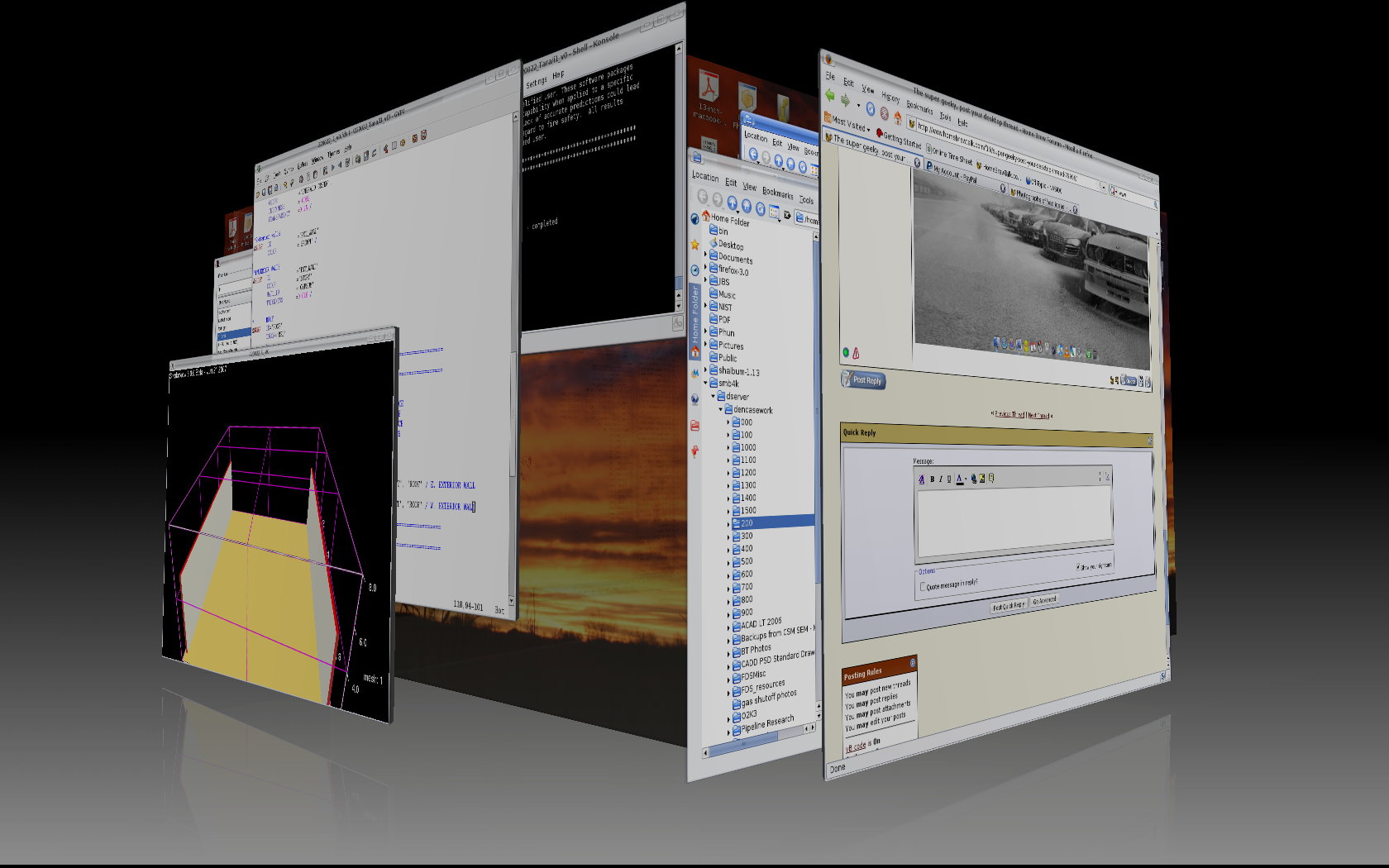Collapse Quick Reply panel icon
The image size is (1389, 868).
1150,441
